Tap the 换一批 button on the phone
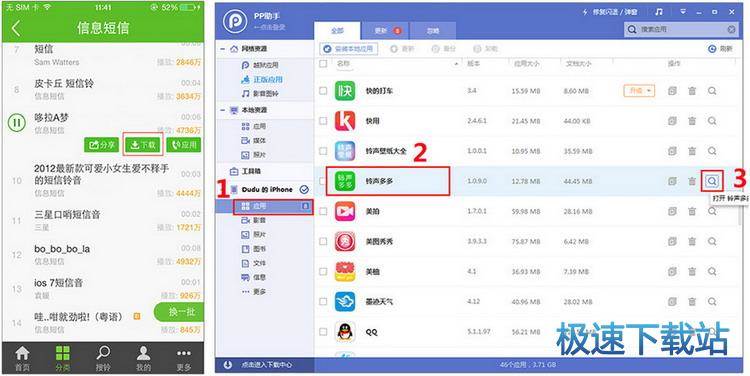The image size is (750, 376). coord(179,312)
